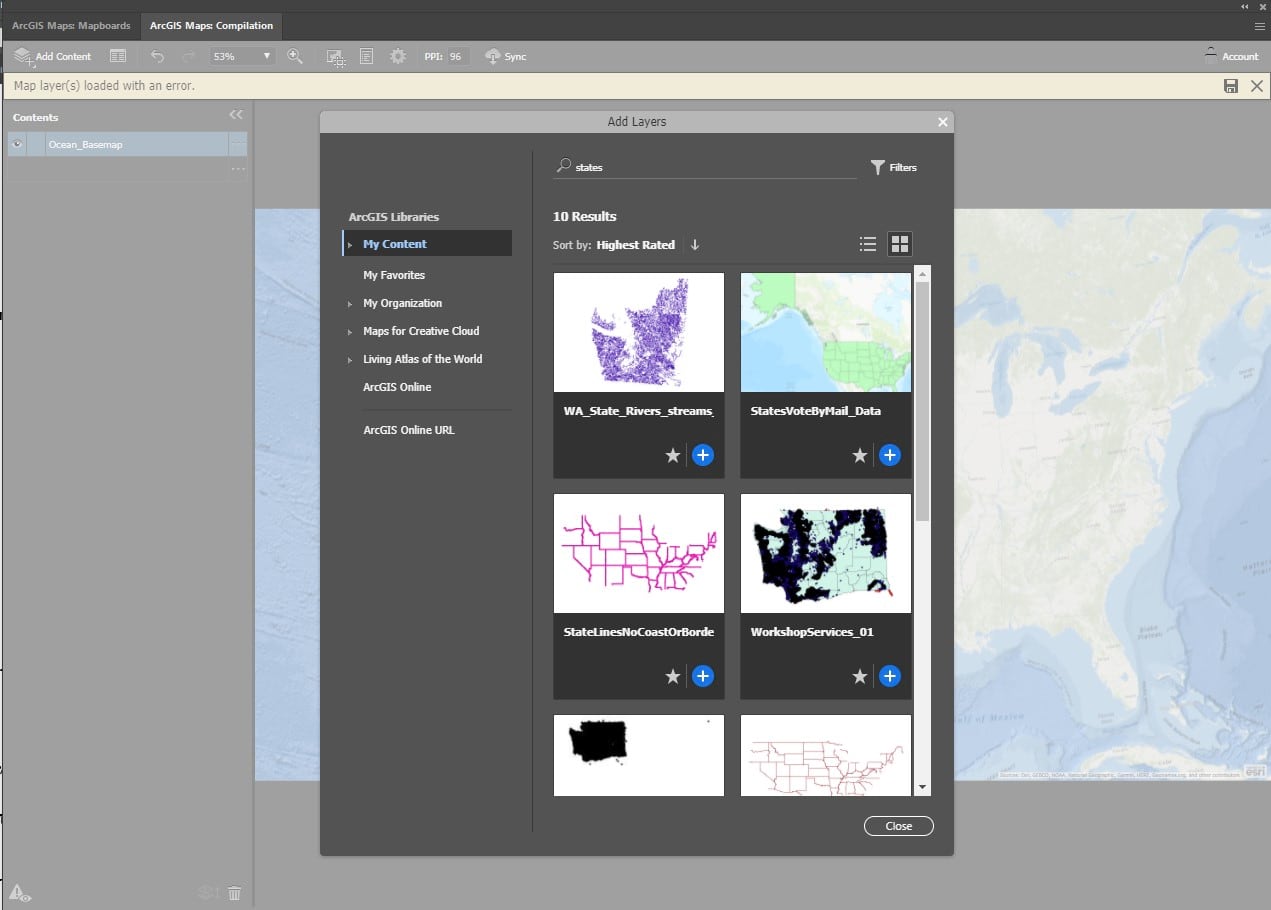Click the WorkshopServices_01 thumbnail

826,553
